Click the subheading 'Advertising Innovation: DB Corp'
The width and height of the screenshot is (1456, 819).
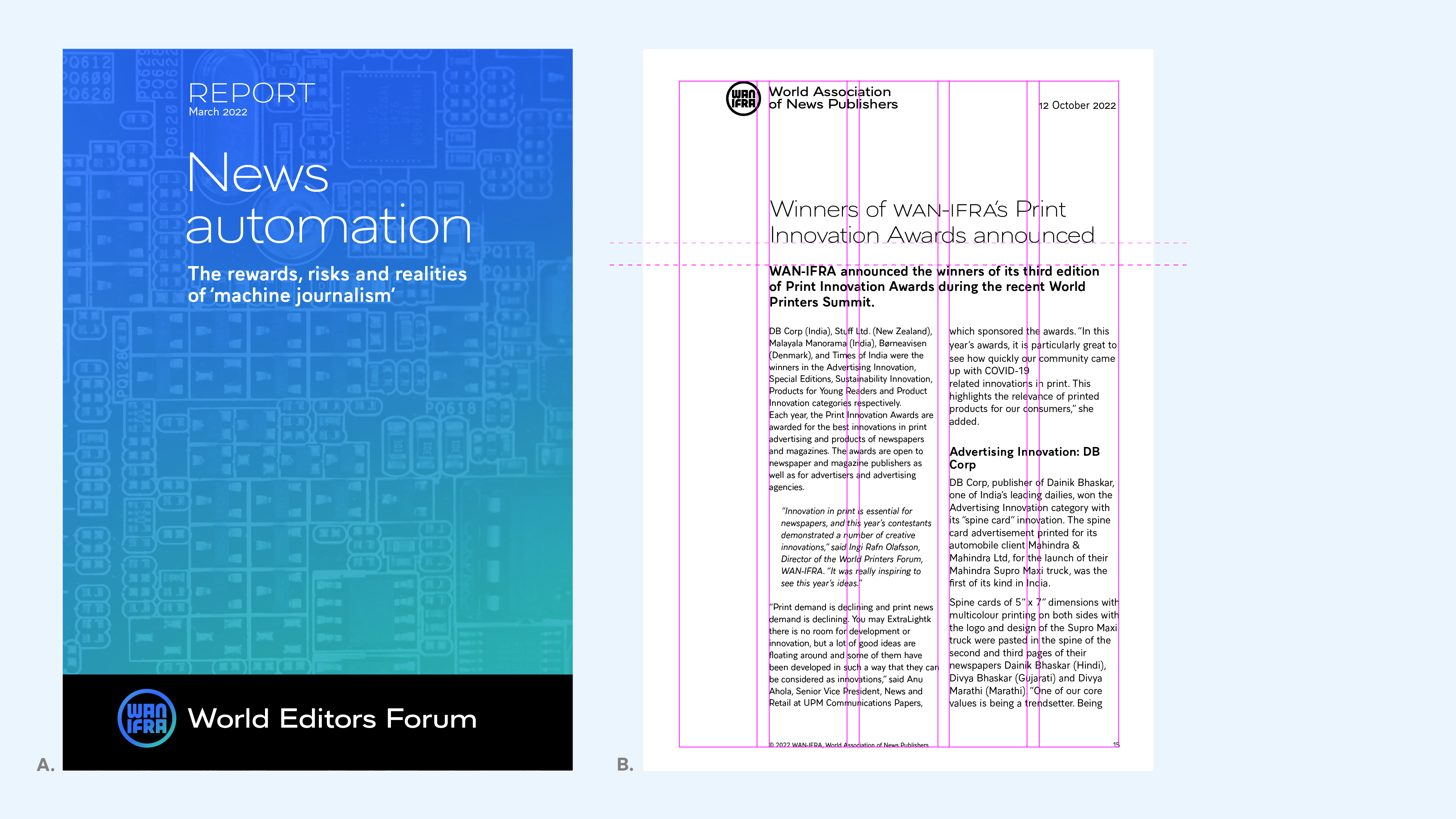[1024, 458]
